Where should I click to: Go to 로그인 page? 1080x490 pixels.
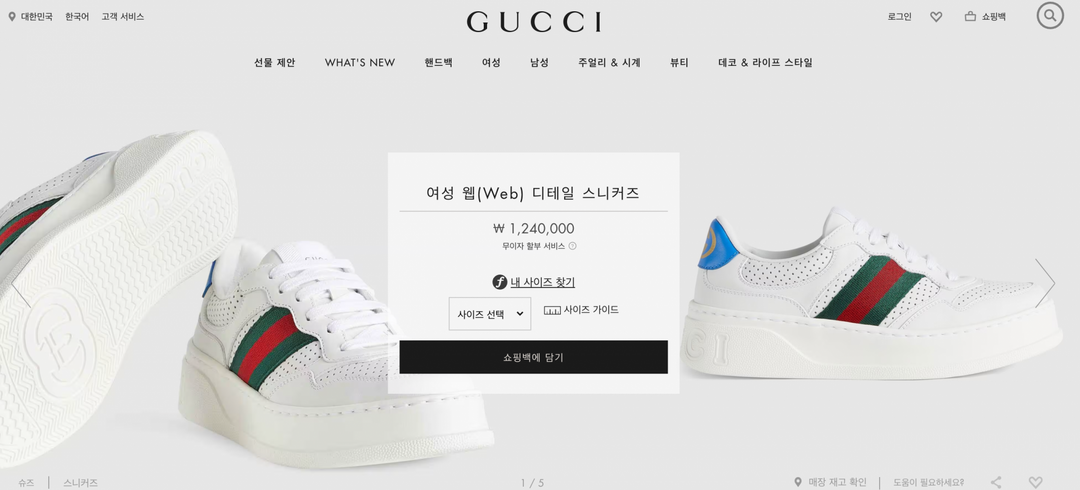899,17
